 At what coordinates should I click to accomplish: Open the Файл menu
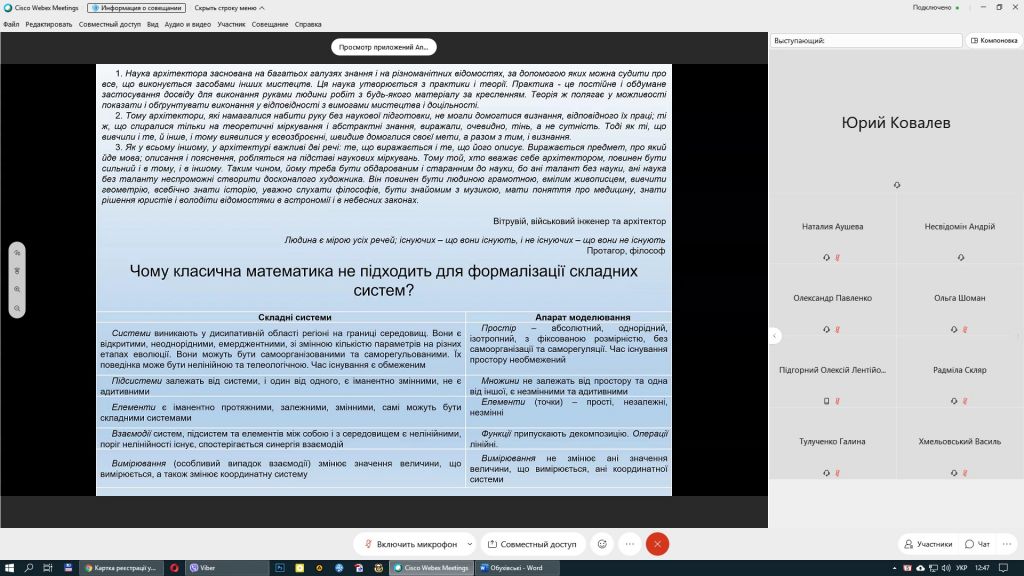click(11, 24)
